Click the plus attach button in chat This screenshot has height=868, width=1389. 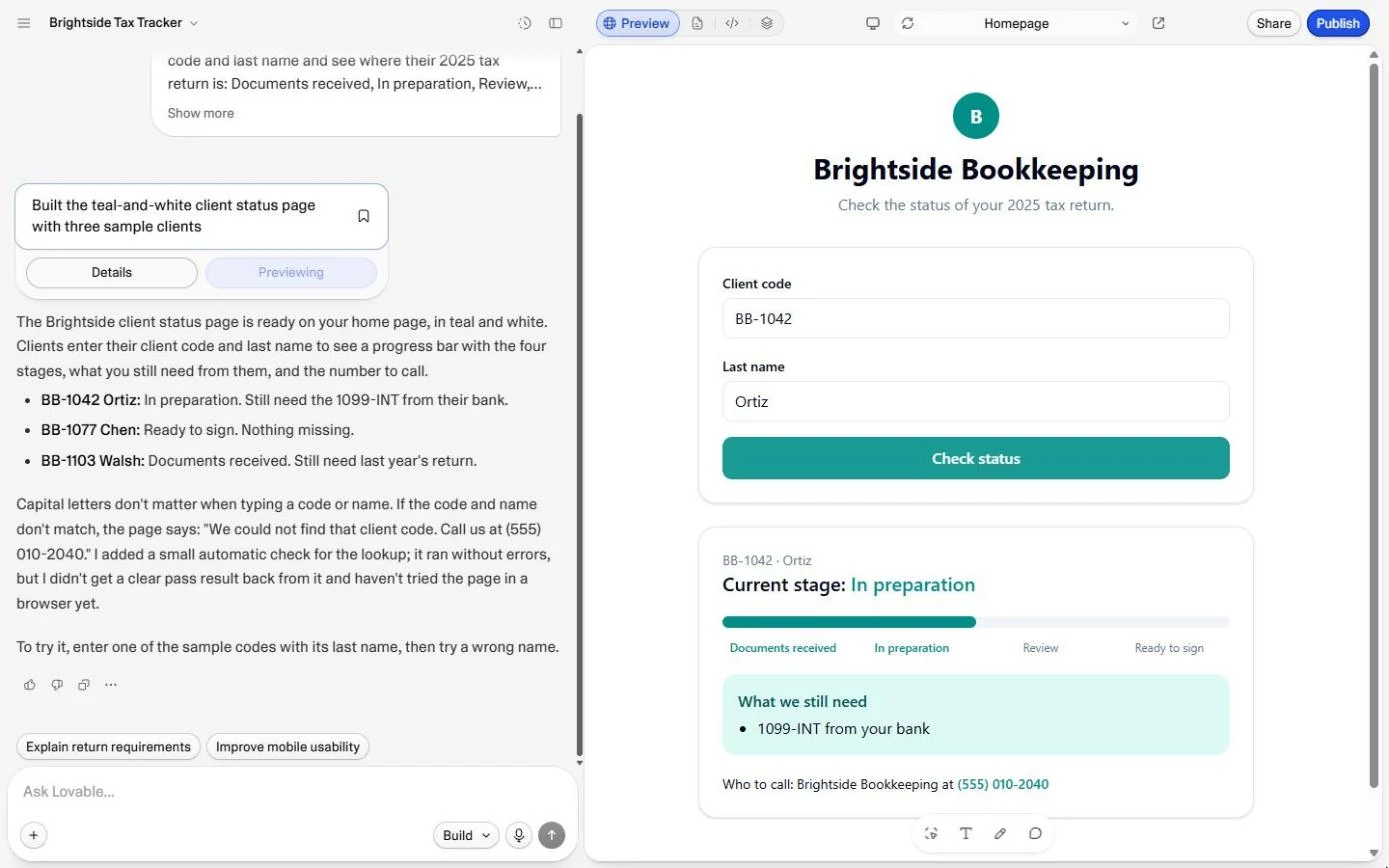tap(34, 835)
